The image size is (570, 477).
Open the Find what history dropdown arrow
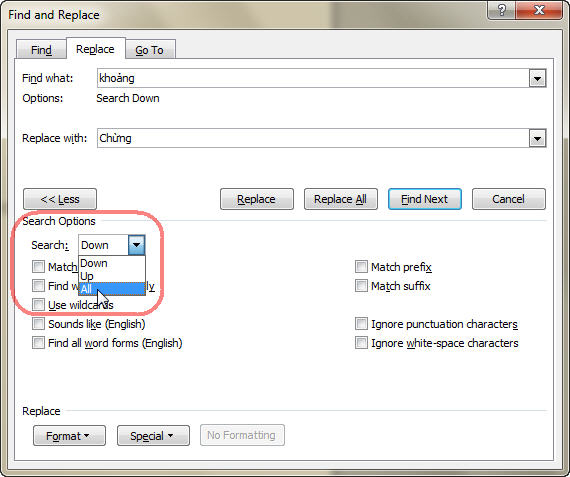tap(537, 79)
